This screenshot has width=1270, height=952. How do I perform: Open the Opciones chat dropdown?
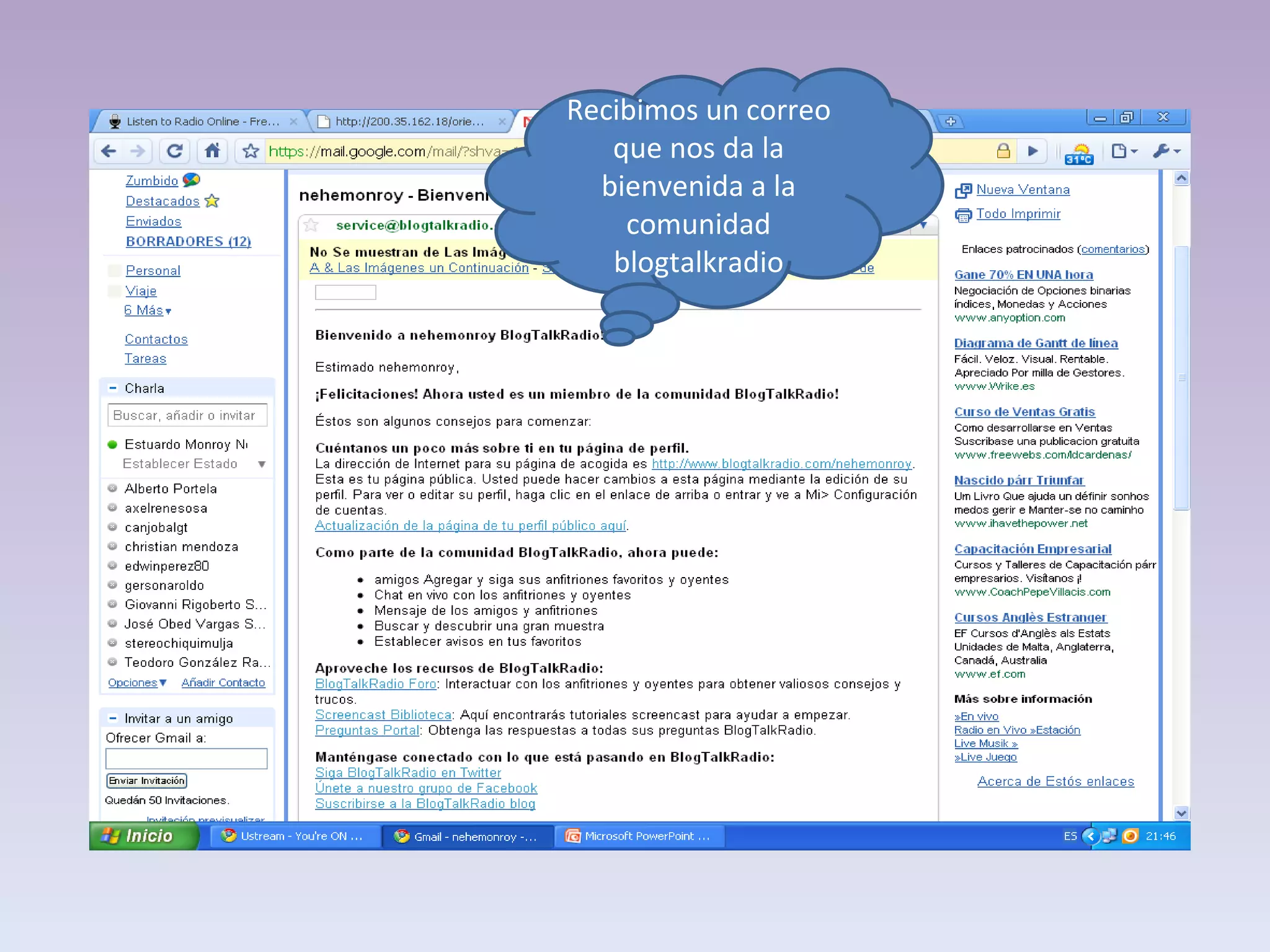(x=137, y=682)
